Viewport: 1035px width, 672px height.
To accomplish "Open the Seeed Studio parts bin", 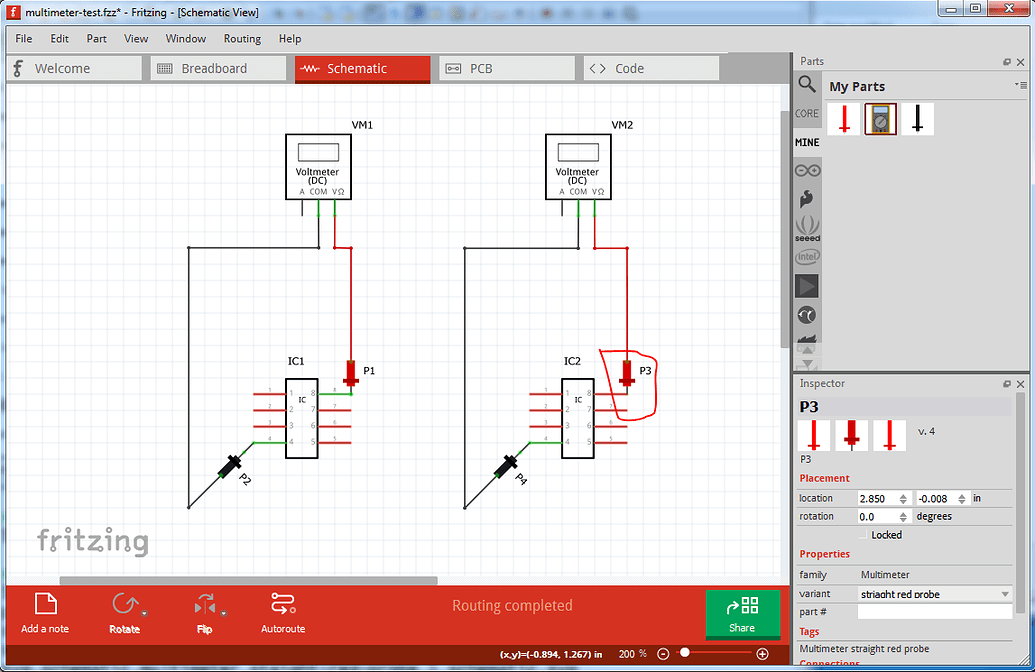I will click(807, 228).
